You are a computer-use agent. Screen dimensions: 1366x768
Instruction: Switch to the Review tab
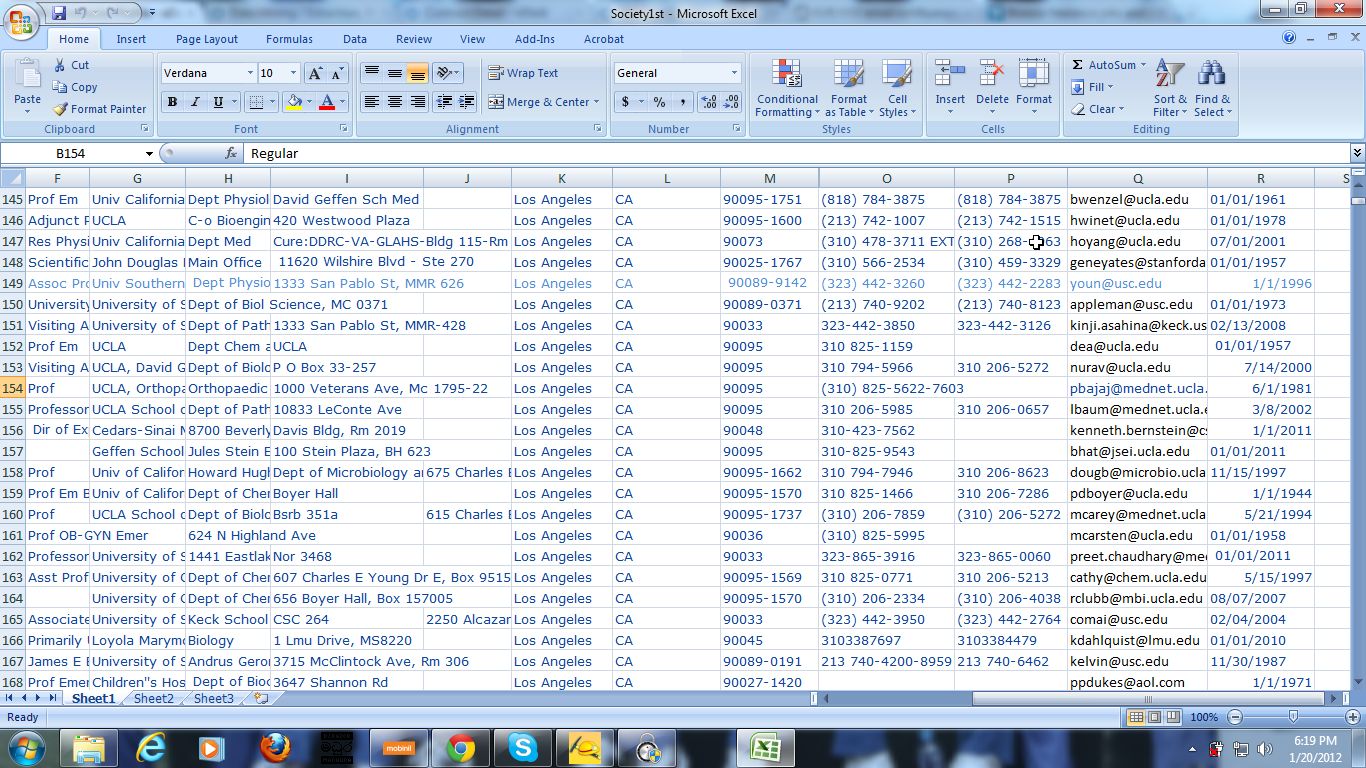coord(414,39)
